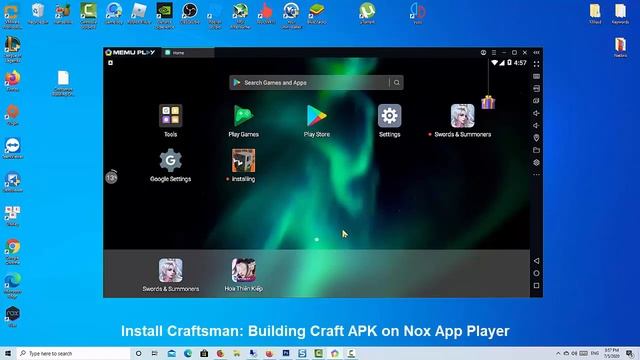Open the Nox desktop shortcut
The width and height of the screenshot is (640, 360).
pyautogui.click(x=13, y=317)
